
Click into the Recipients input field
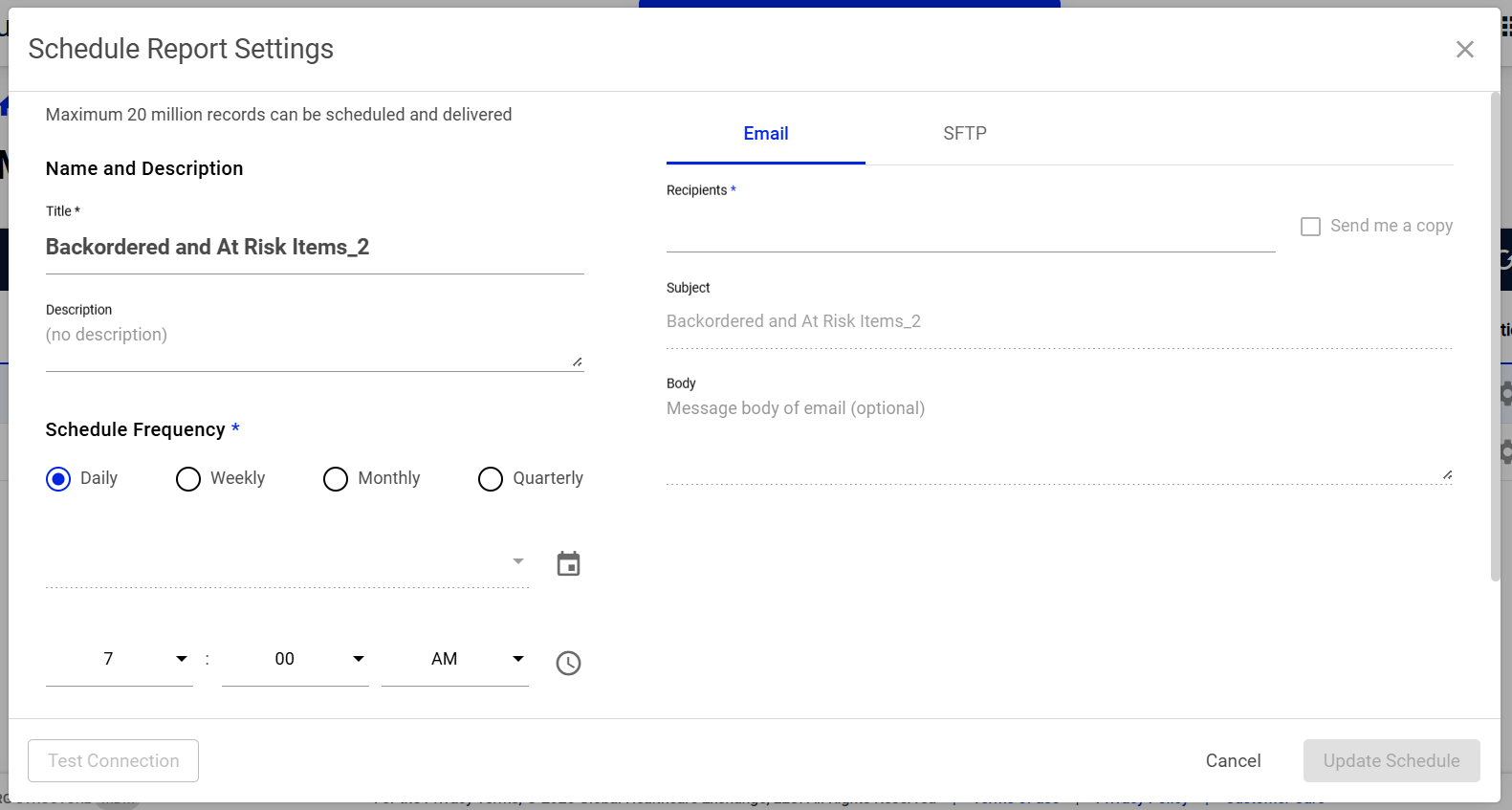click(x=970, y=231)
